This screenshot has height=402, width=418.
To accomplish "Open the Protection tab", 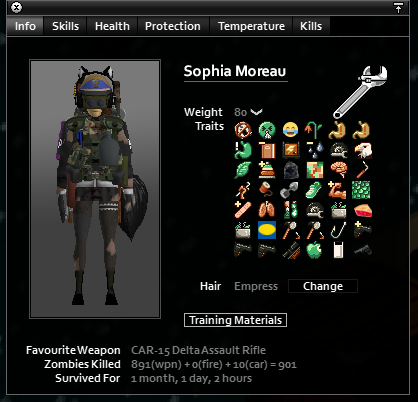I will (x=173, y=26).
